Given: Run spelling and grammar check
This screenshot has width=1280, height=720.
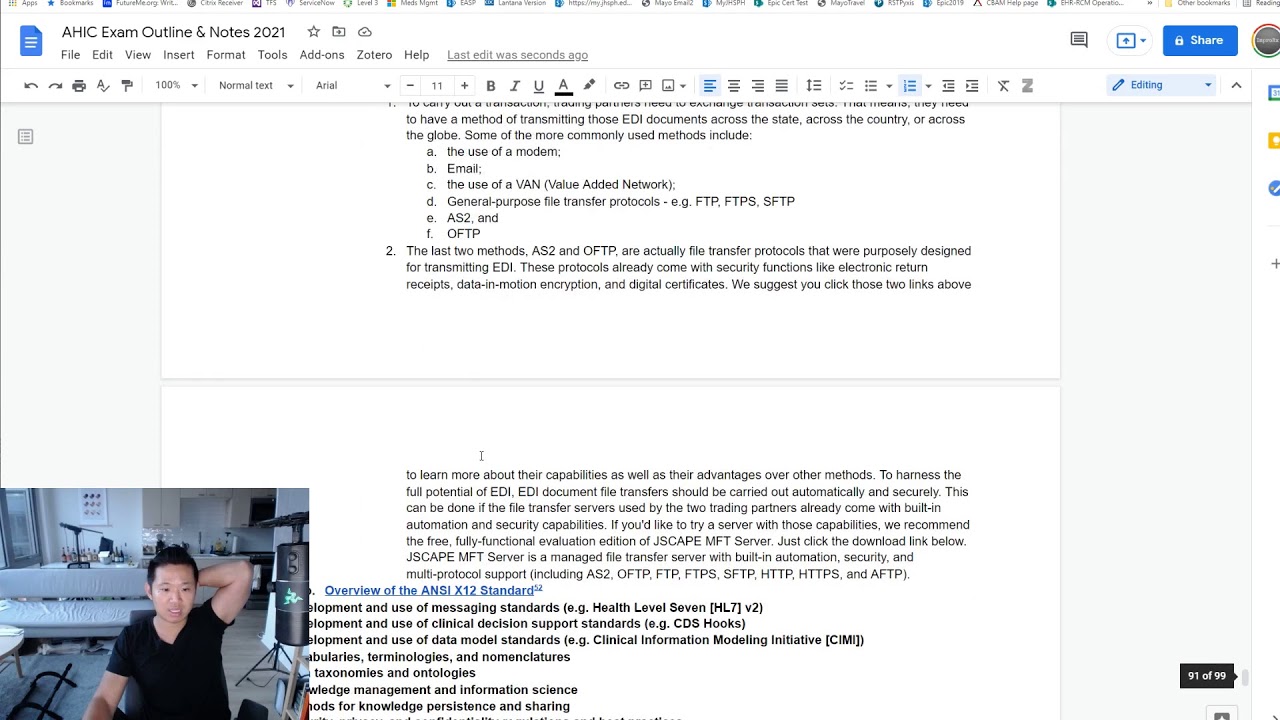Looking at the screenshot, I should click(x=103, y=86).
